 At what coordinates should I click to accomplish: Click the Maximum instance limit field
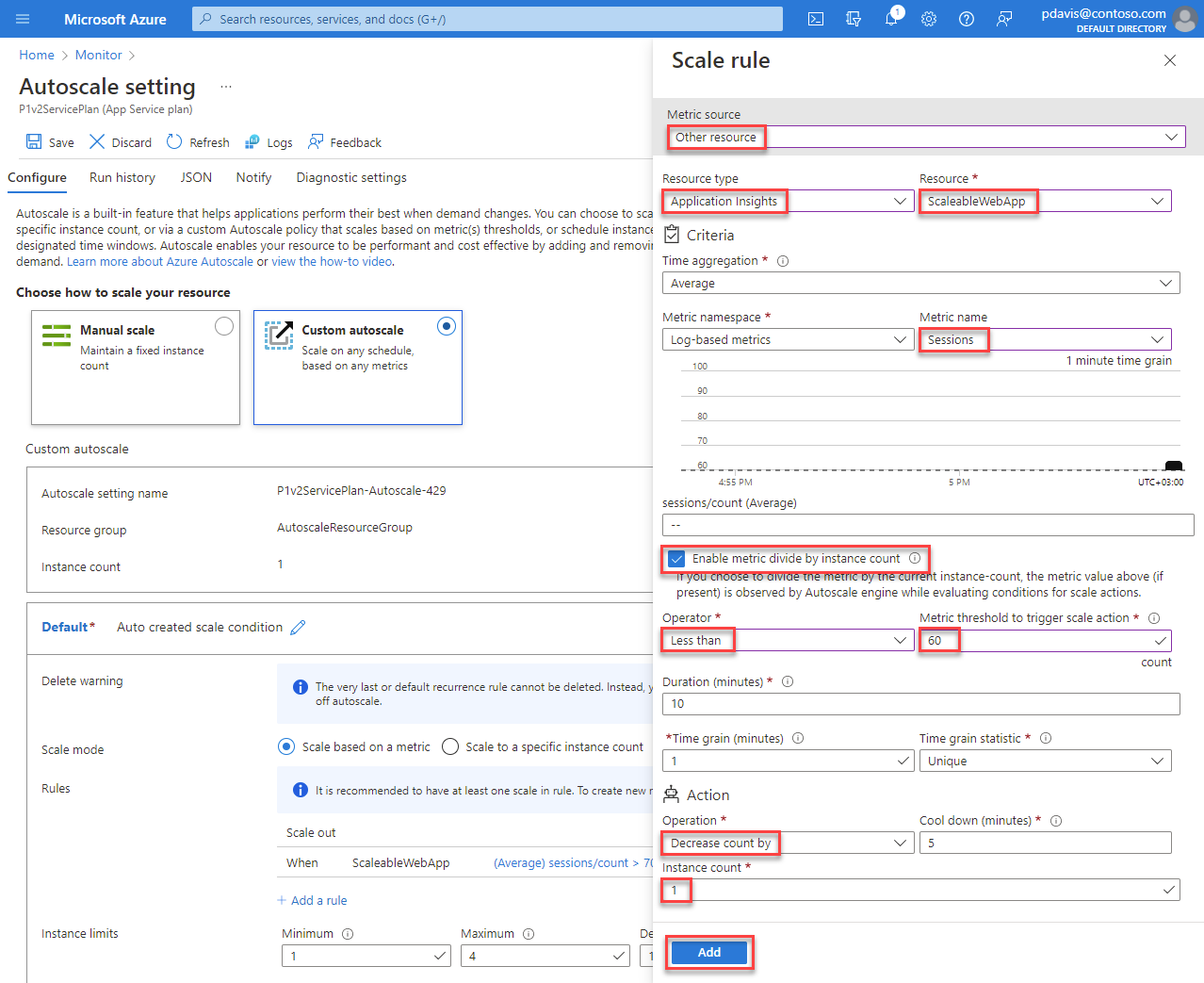click(x=545, y=956)
